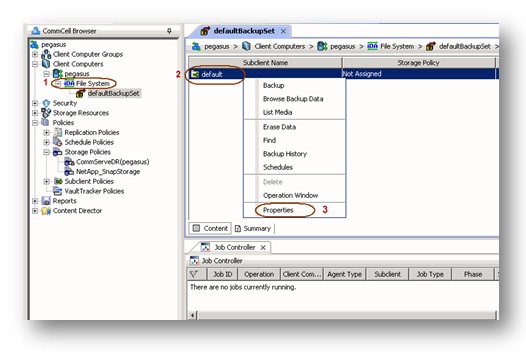Screen dimensions: 526x363
Task: Choose Schedules in the context menu
Action: click(295, 167)
